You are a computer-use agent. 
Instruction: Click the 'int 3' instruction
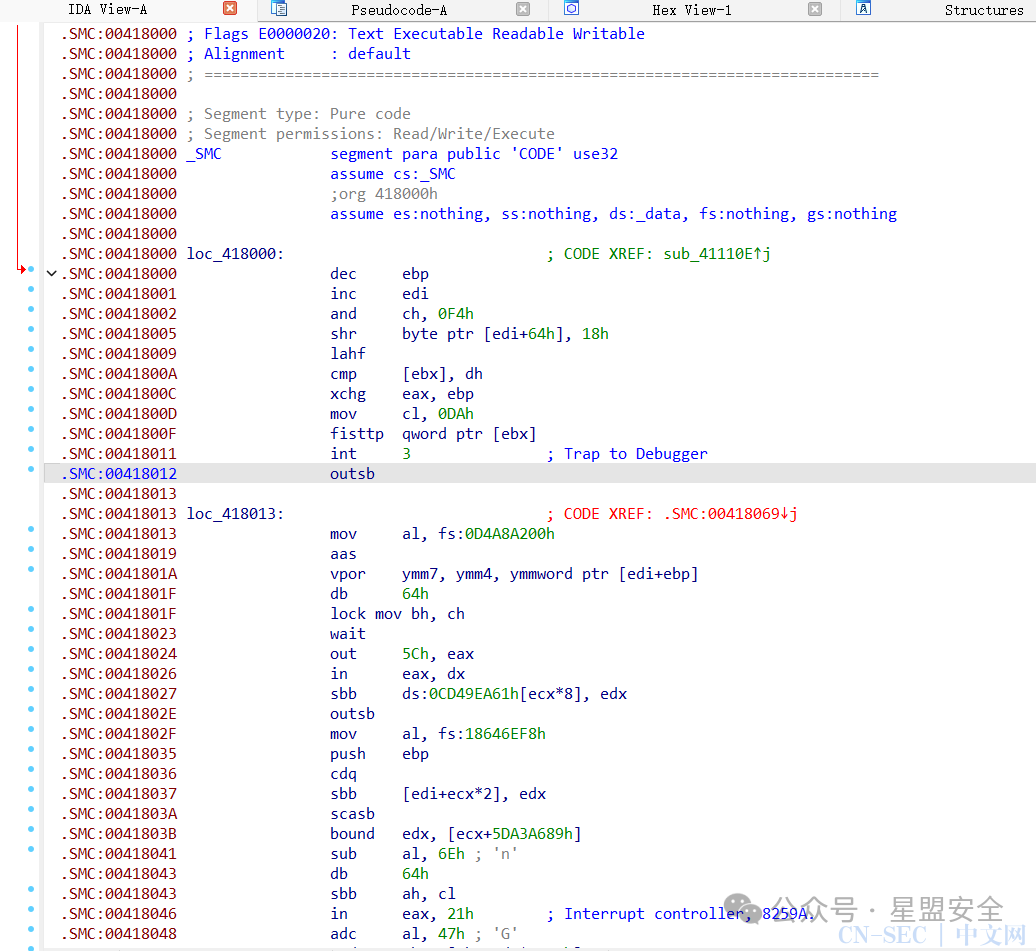(370, 453)
